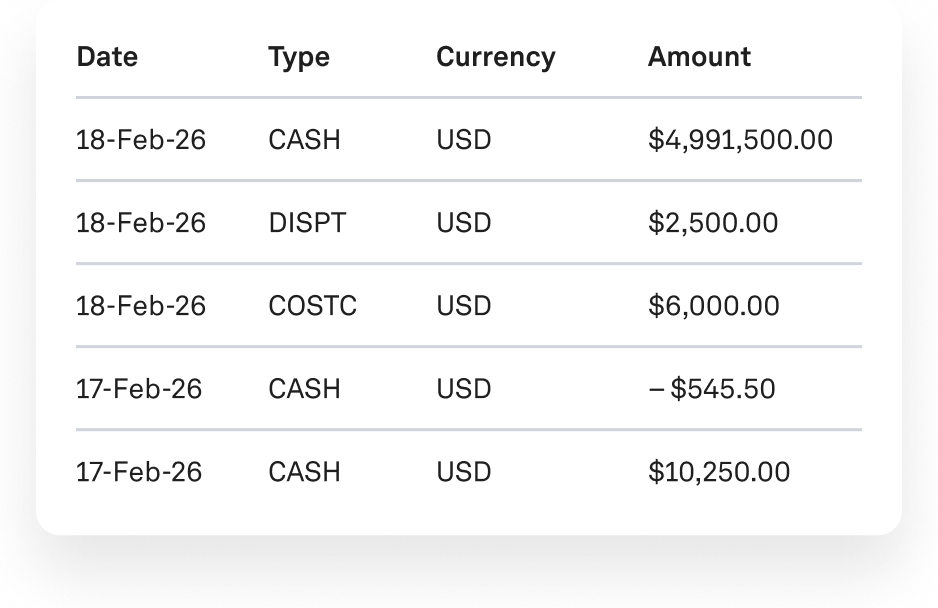Click the Type column header

299,57
